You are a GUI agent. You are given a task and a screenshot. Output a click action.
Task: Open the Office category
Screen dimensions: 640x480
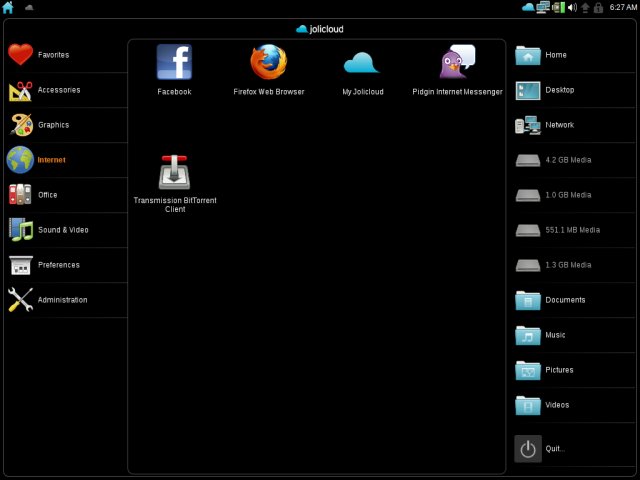coord(67,195)
